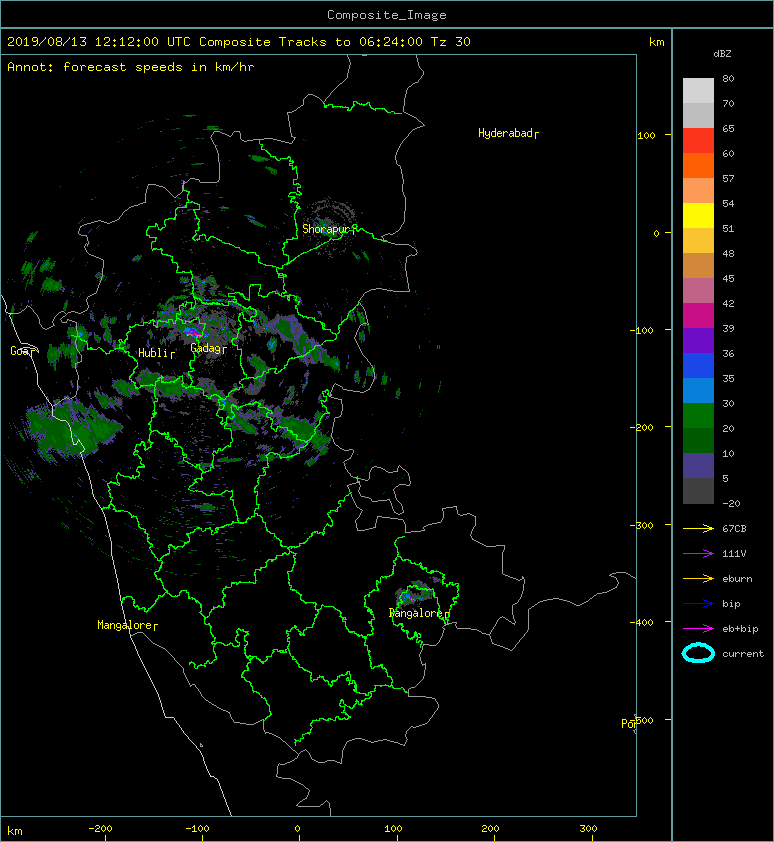Click the dBZ legend heading
Viewport: 774px width, 842px height.
(722, 54)
